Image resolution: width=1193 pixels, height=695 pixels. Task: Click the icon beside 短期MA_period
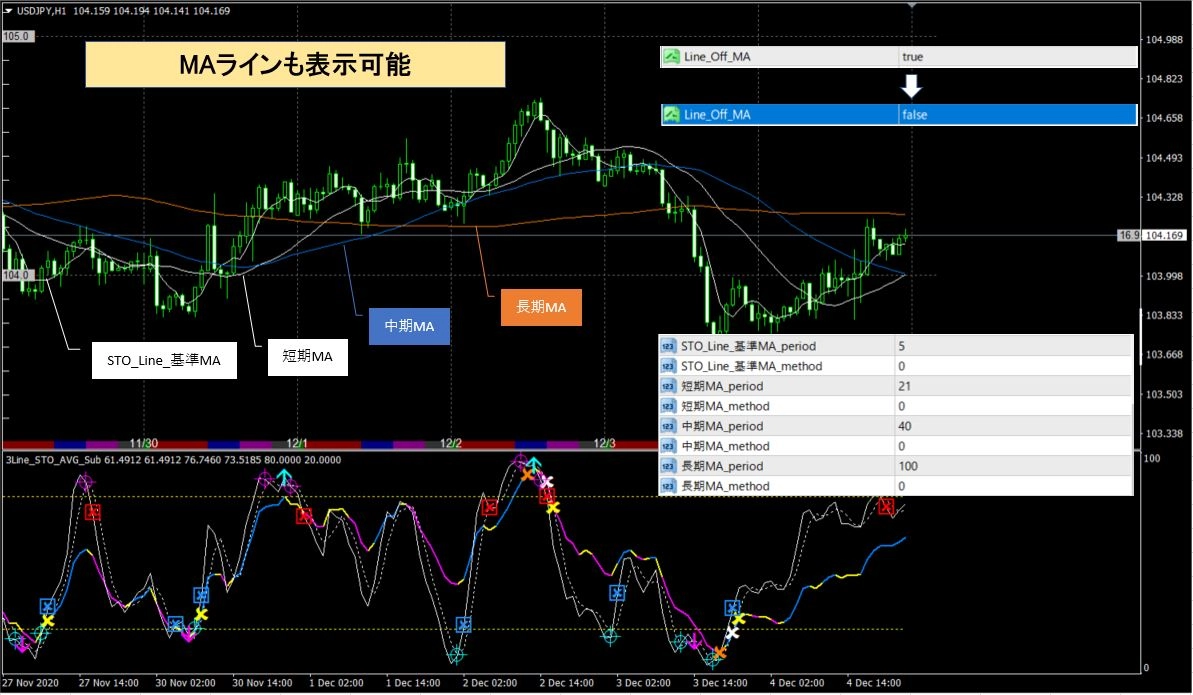pos(668,386)
